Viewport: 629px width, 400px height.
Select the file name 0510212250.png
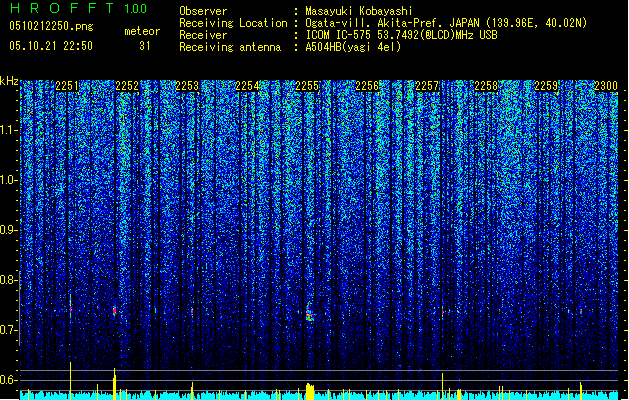(x=51, y=26)
